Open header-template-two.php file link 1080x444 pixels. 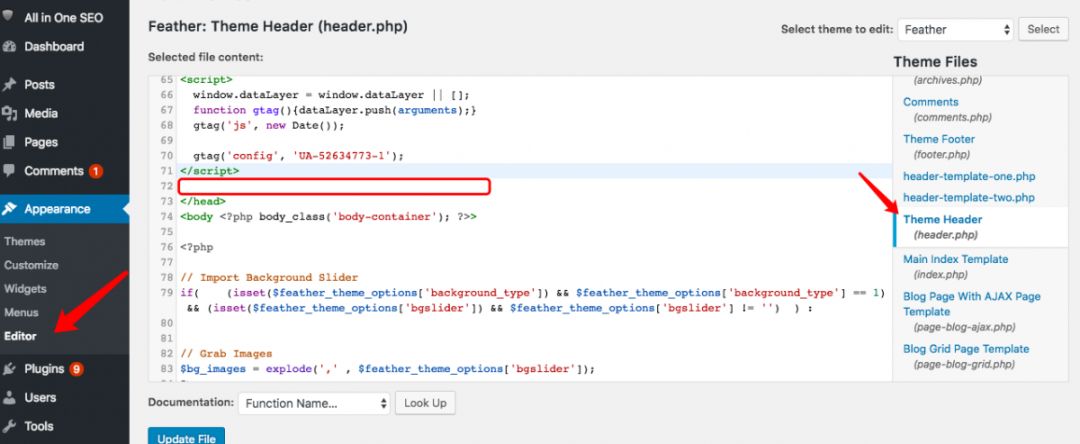(969, 198)
